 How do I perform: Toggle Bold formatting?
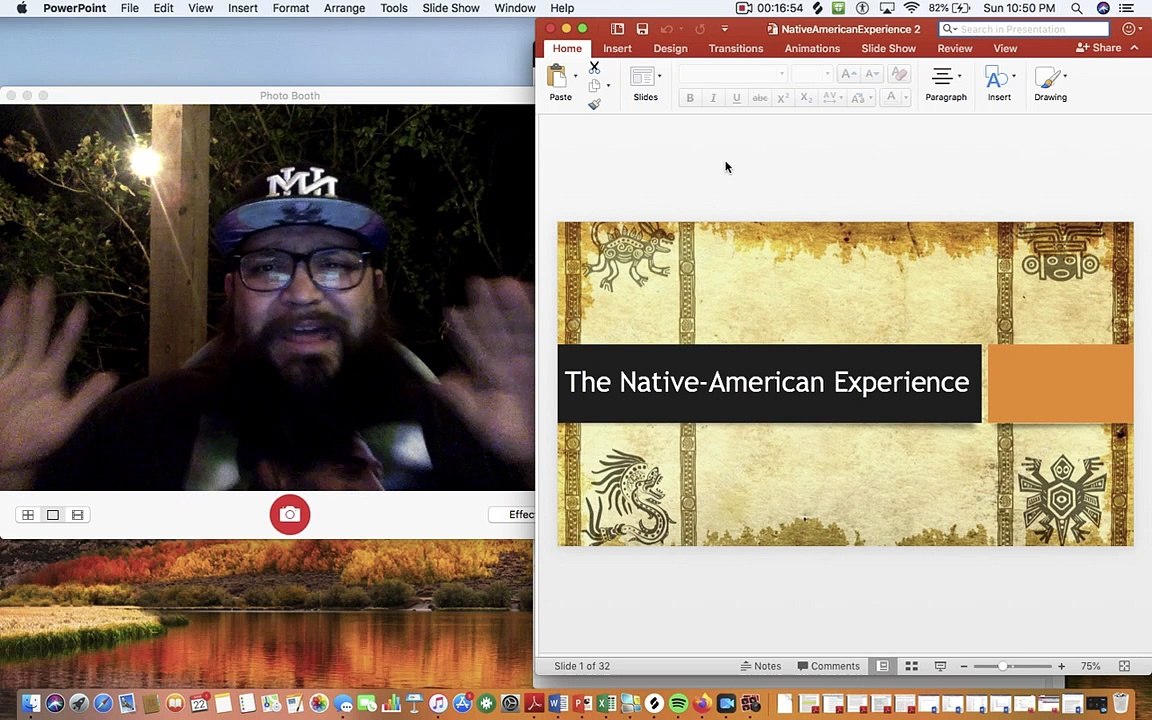(690, 98)
